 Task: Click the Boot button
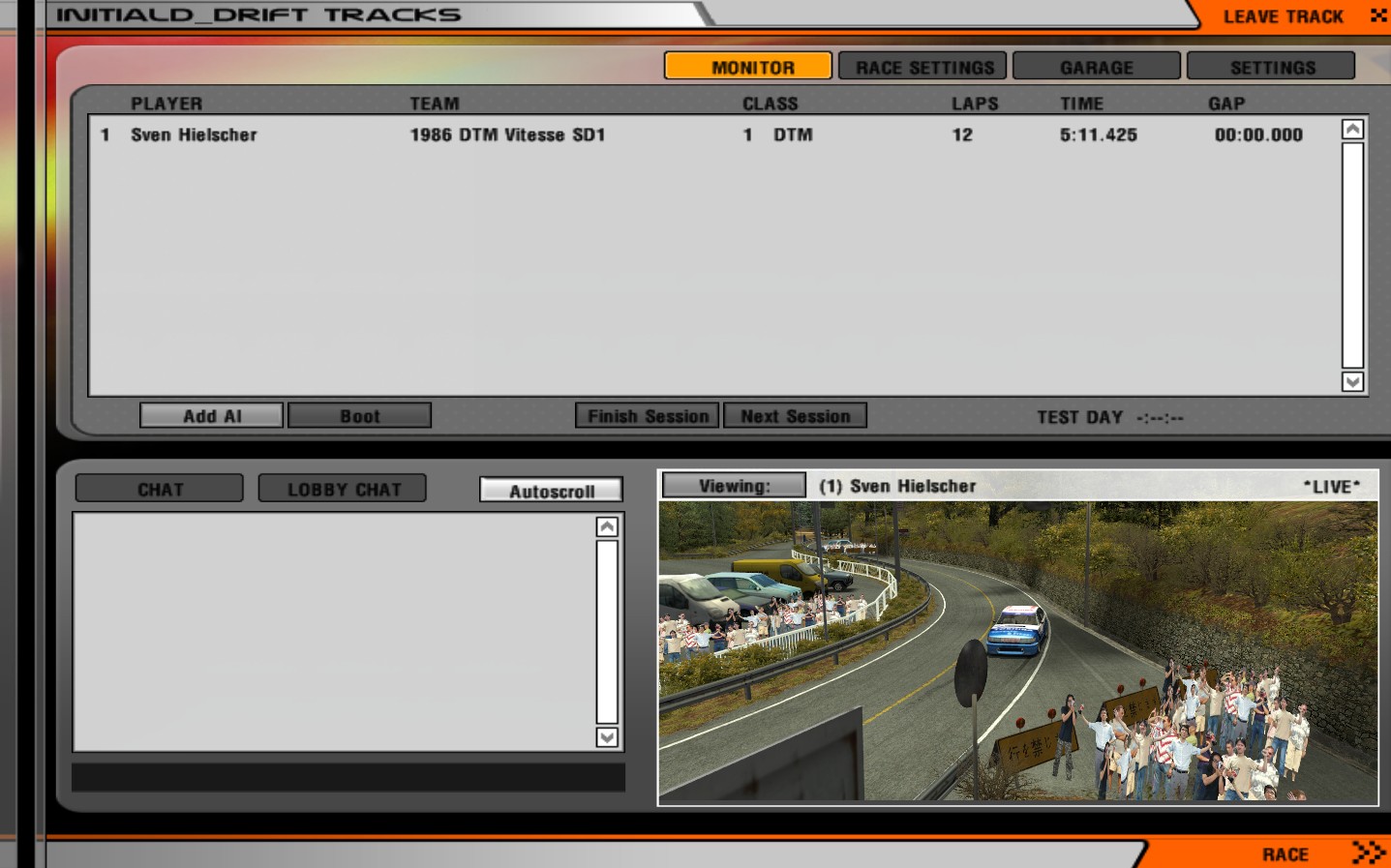pos(359,416)
